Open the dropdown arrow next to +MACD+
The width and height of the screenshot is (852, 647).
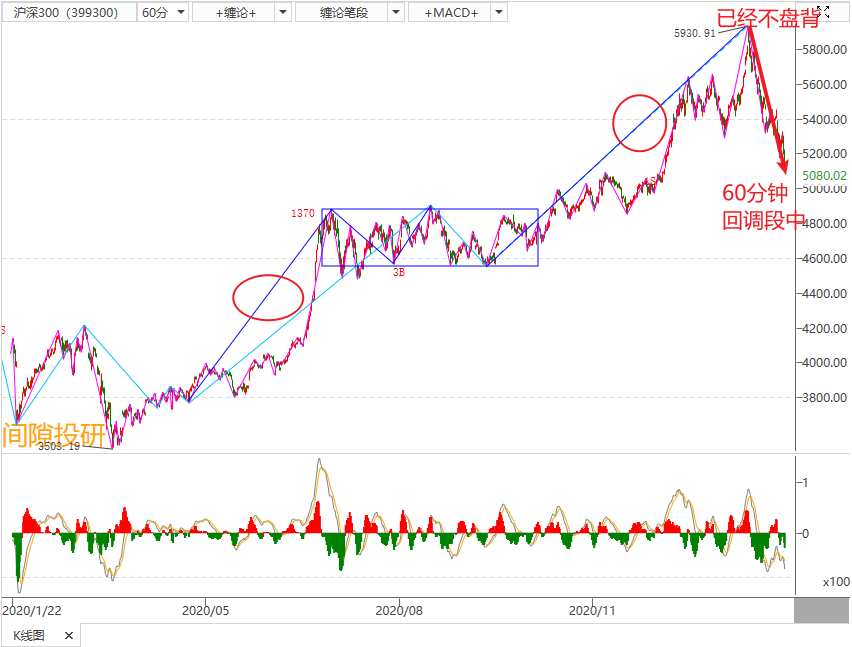click(x=498, y=12)
